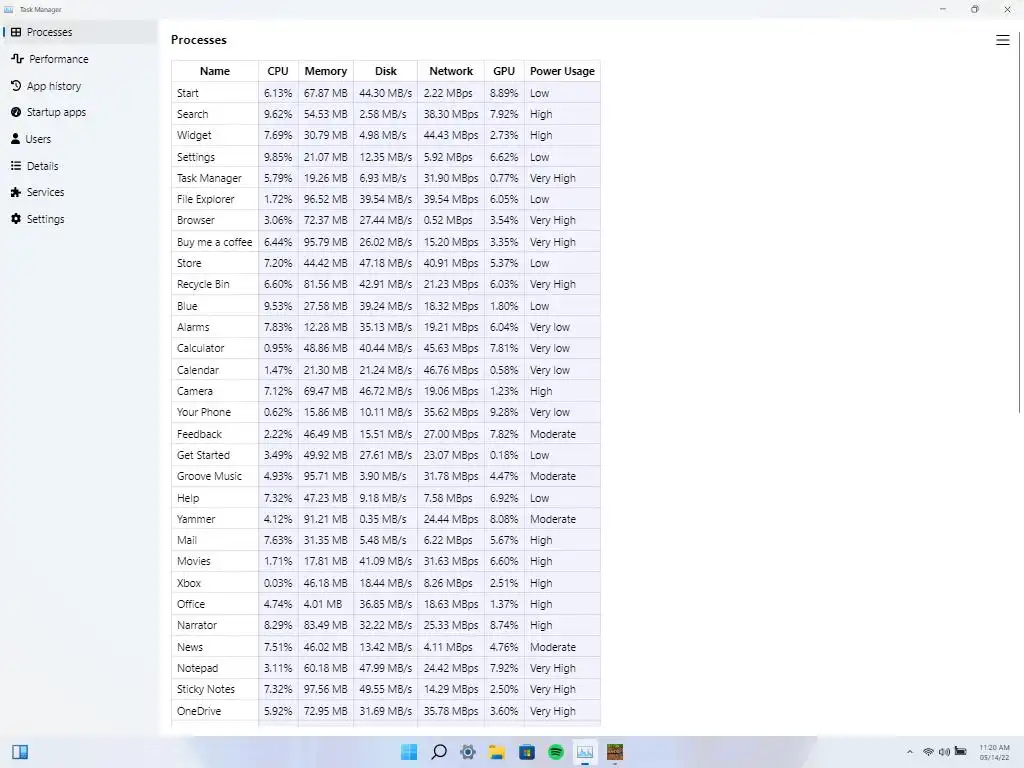Select the Yammer process name
The height and width of the screenshot is (768, 1024).
click(196, 519)
